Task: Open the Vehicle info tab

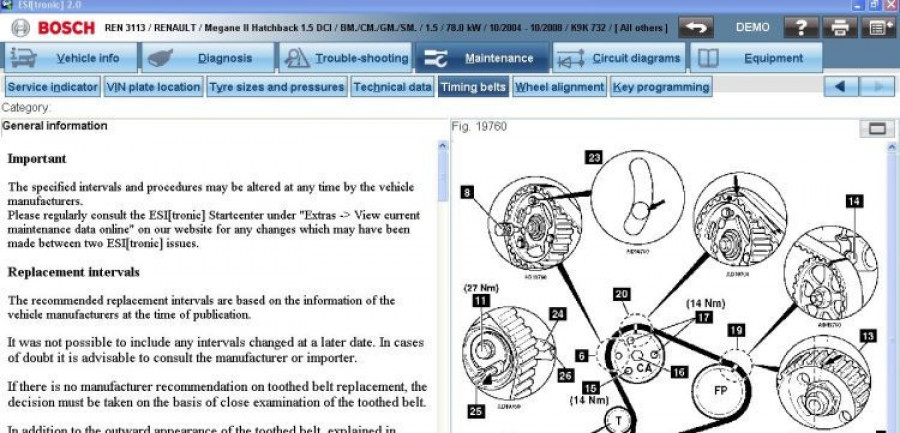Action: point(71,58)
